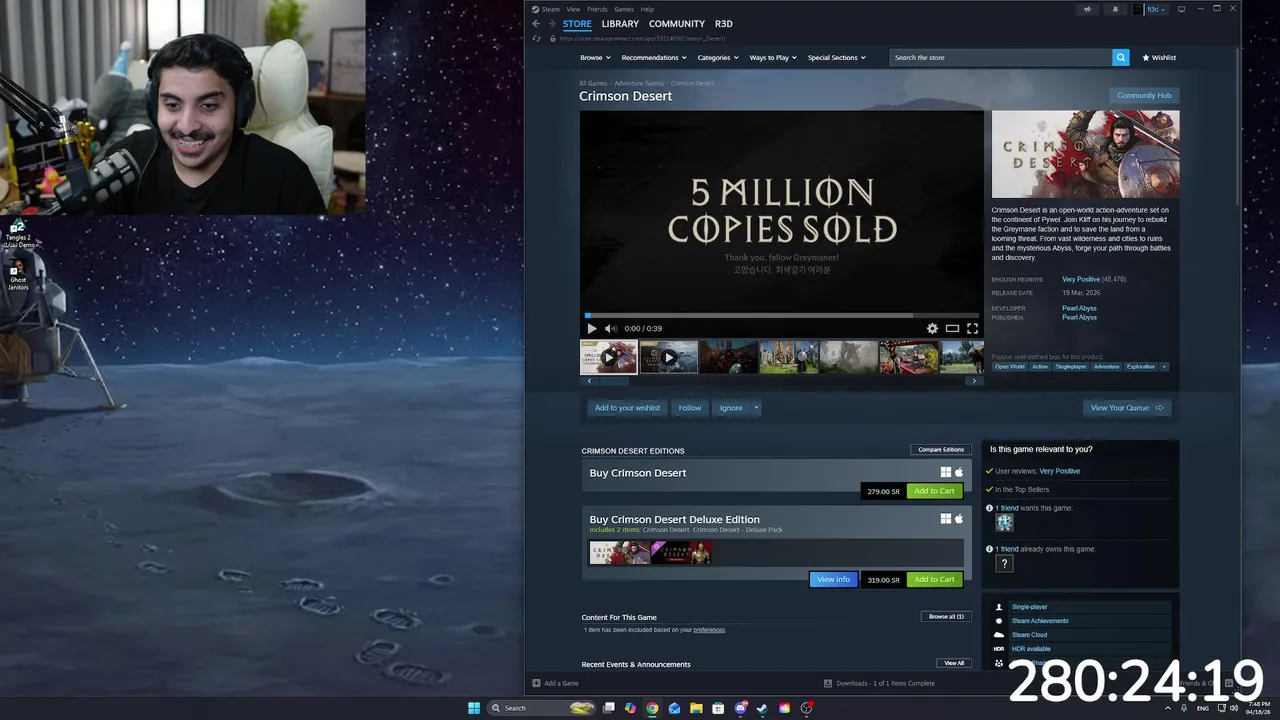Viewport: 1280px width, 720px height.
Task: Click the Windows taskbar Search box
Action: [x=542, y=708]
